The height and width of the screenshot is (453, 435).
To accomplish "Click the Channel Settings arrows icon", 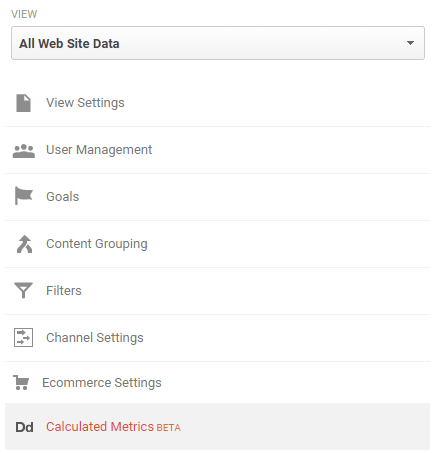I will [x=23, y=337].
